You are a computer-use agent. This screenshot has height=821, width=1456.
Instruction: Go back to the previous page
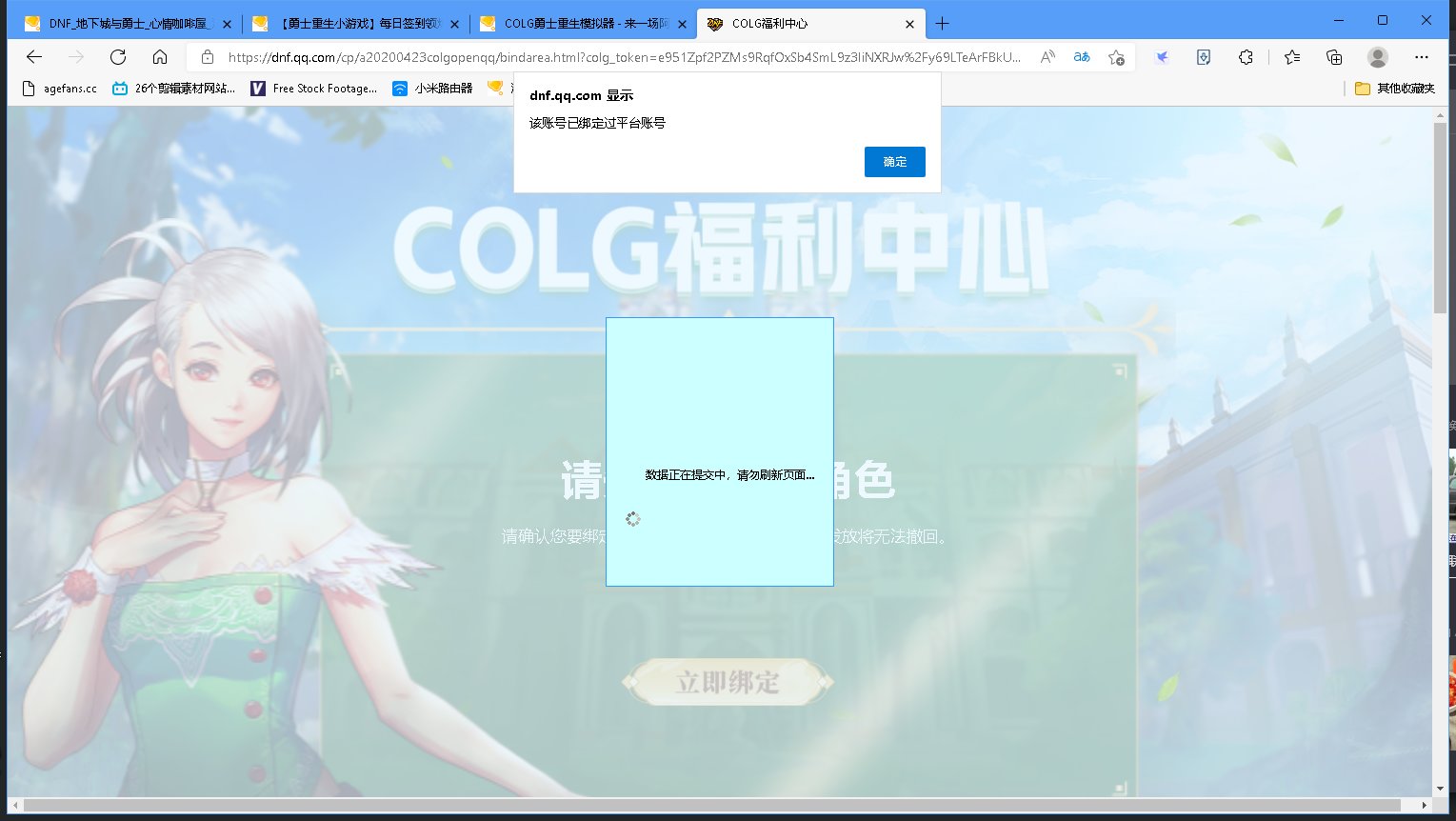[34, 57]
